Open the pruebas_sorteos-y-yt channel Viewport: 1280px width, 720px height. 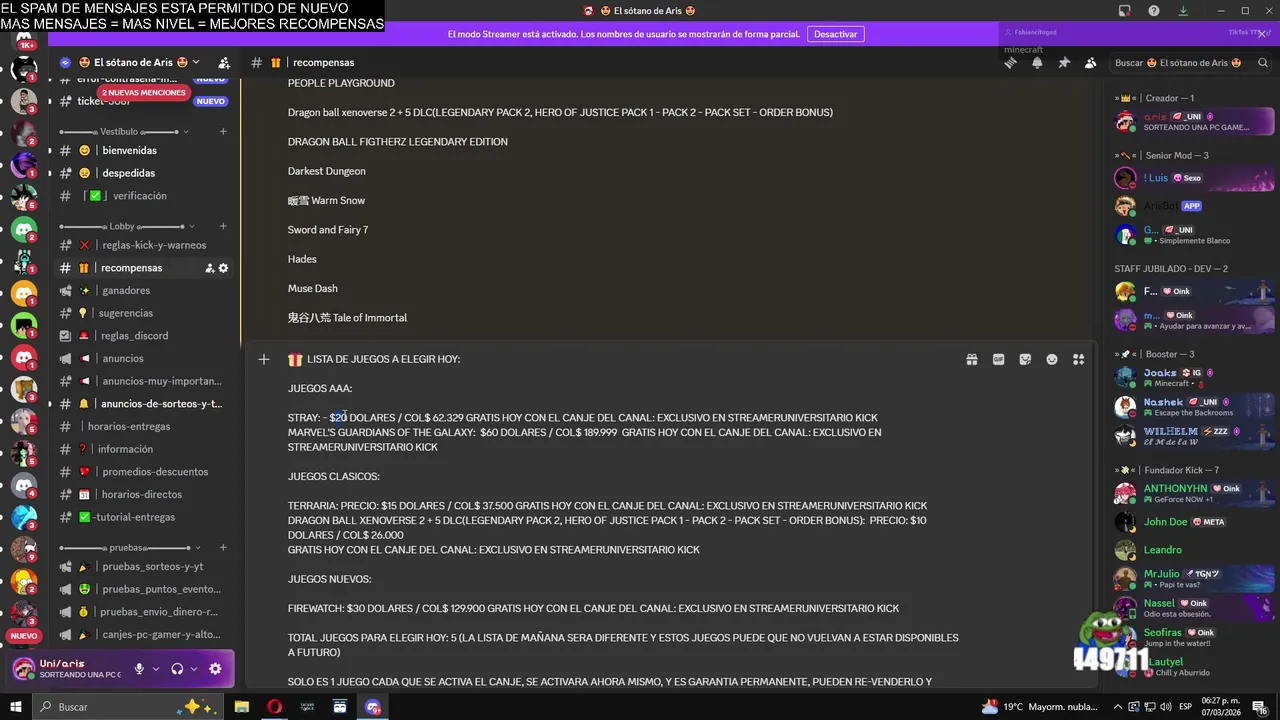click(x=144, y=566)
